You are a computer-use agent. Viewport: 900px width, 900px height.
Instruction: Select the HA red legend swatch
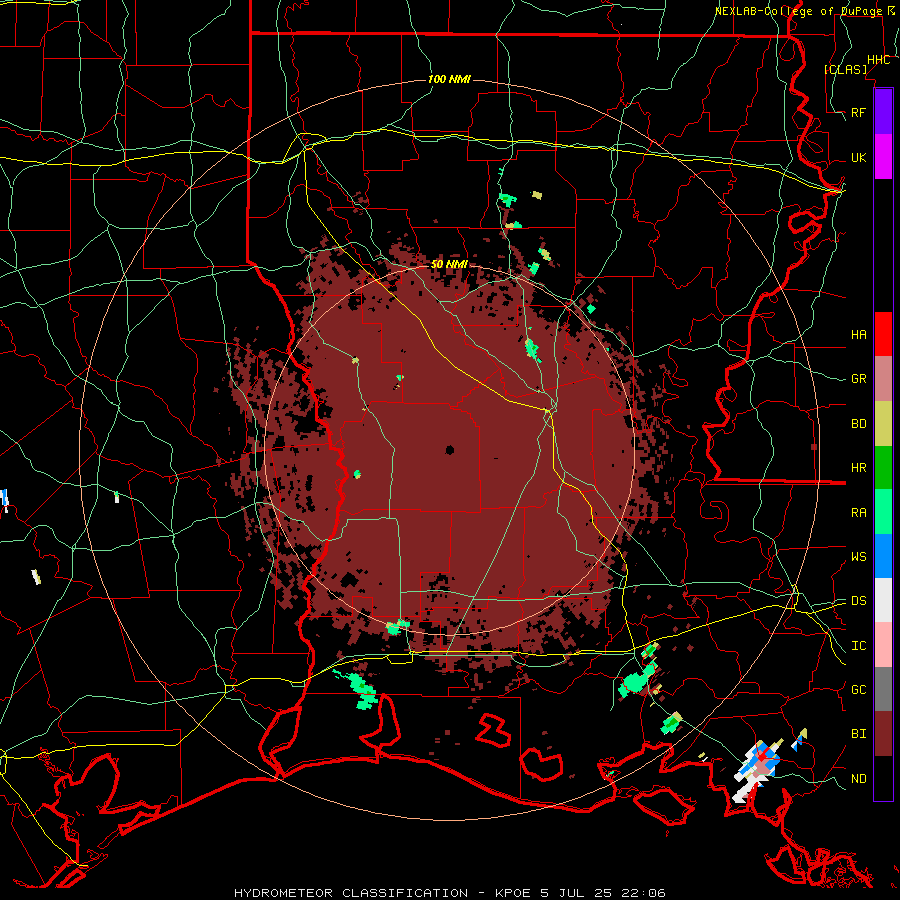click(x=883, y=334)
